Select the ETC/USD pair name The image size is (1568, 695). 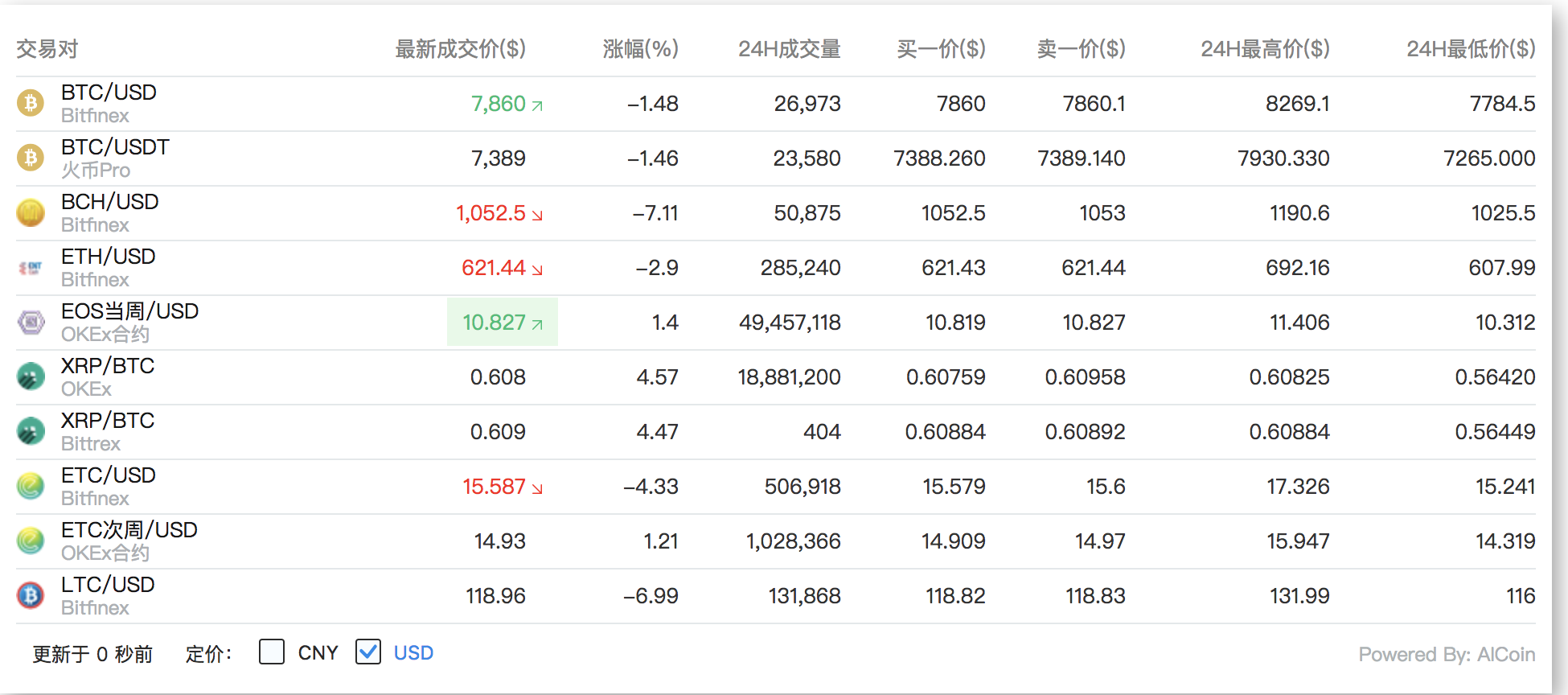[x=109, y=475]
